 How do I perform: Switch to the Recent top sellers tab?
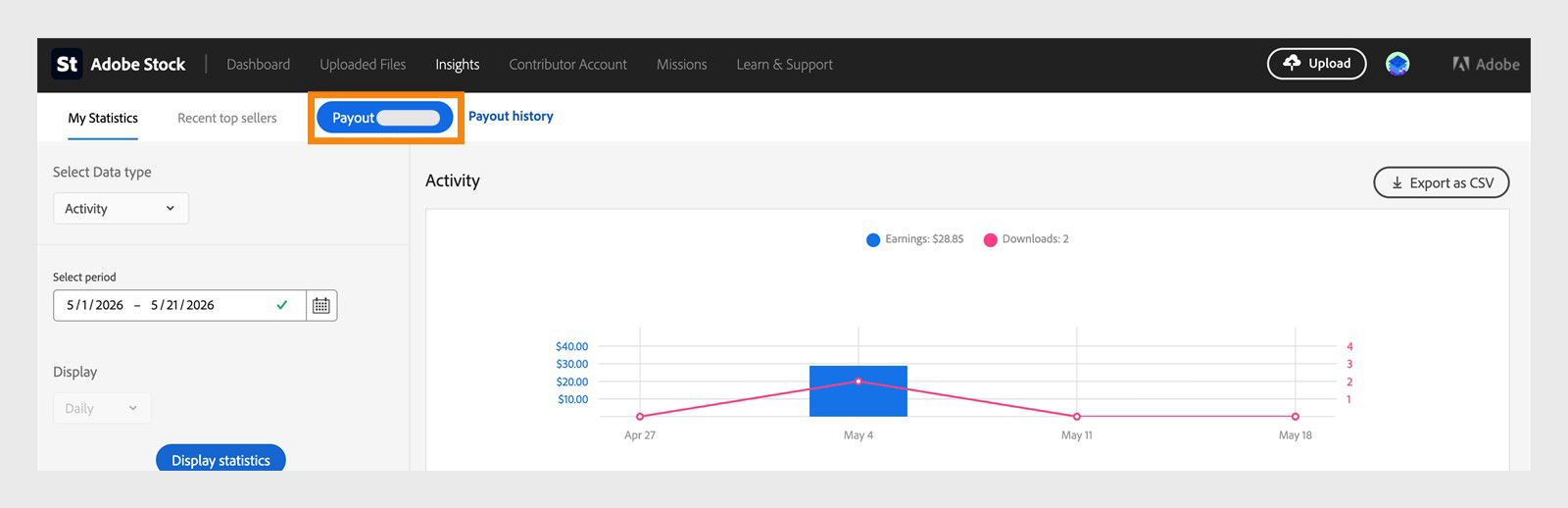(227, 118)
